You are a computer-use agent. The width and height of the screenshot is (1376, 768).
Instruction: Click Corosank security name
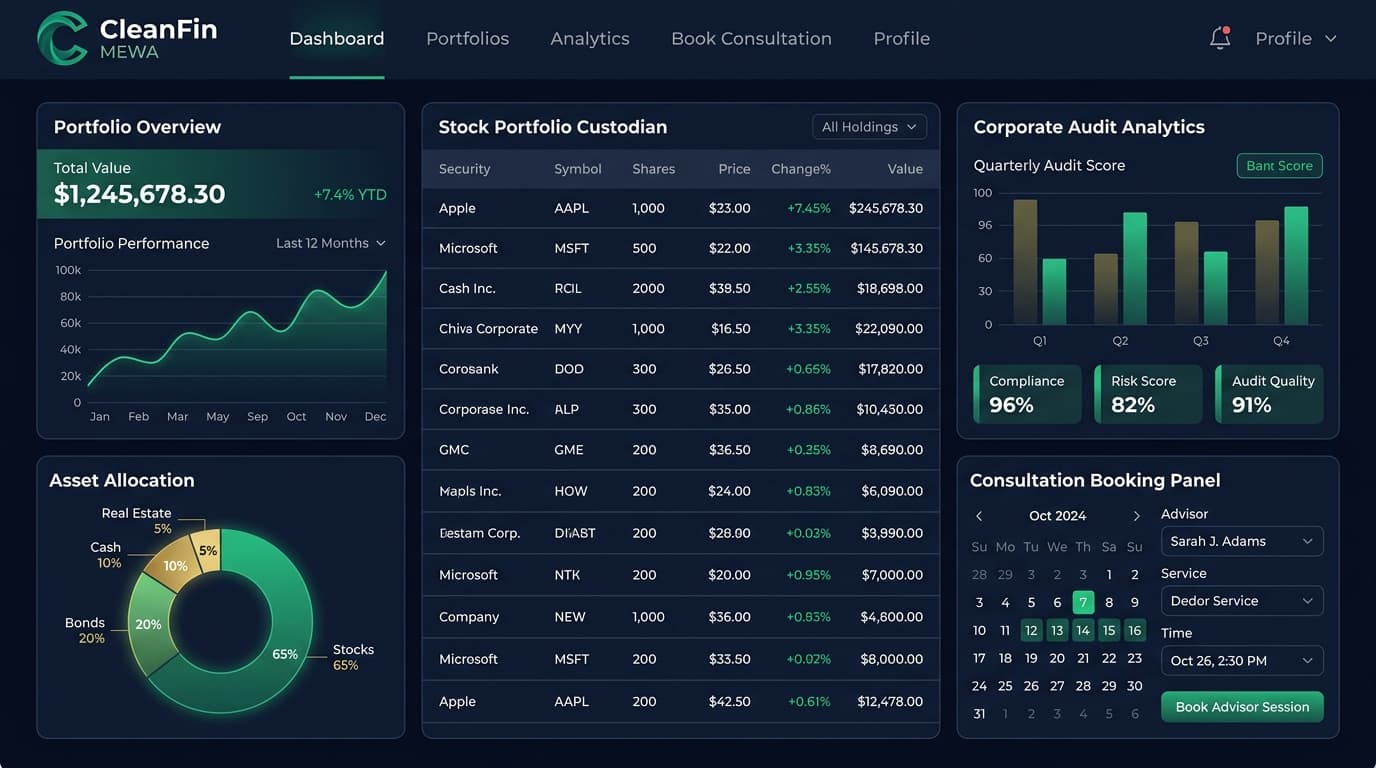[x=469, y=369]
